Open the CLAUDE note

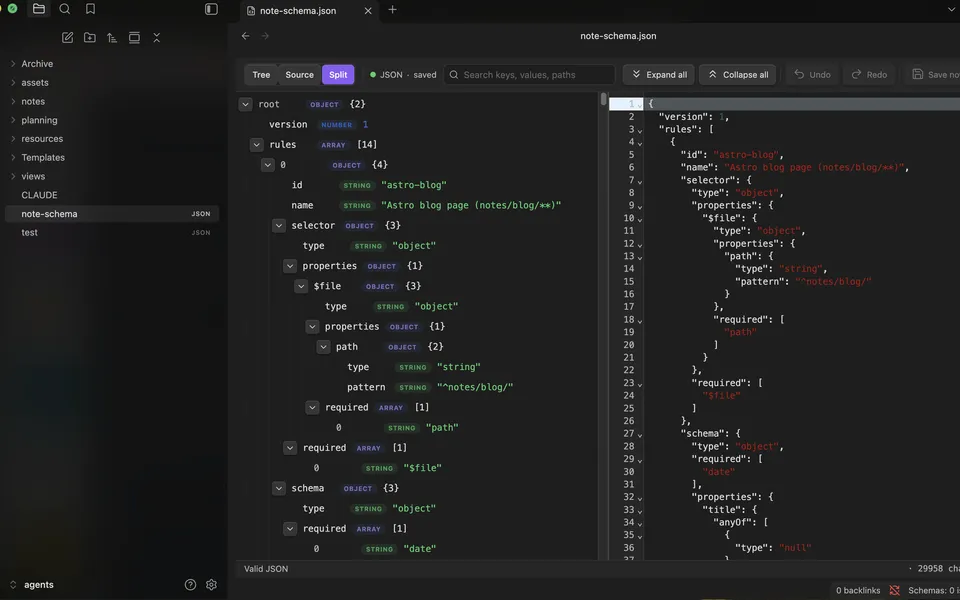(x=112, y=195)
